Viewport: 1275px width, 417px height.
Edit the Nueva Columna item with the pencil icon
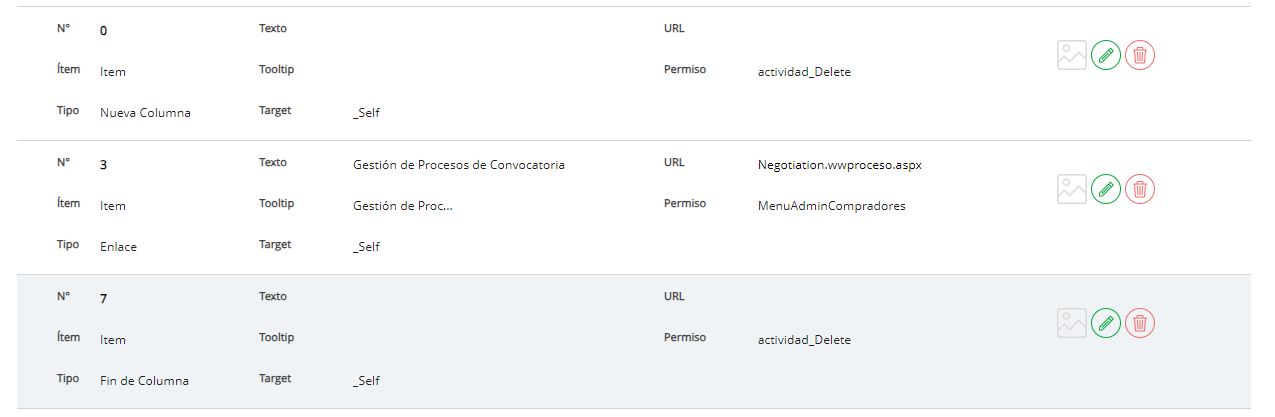[x=1105, y=55]
